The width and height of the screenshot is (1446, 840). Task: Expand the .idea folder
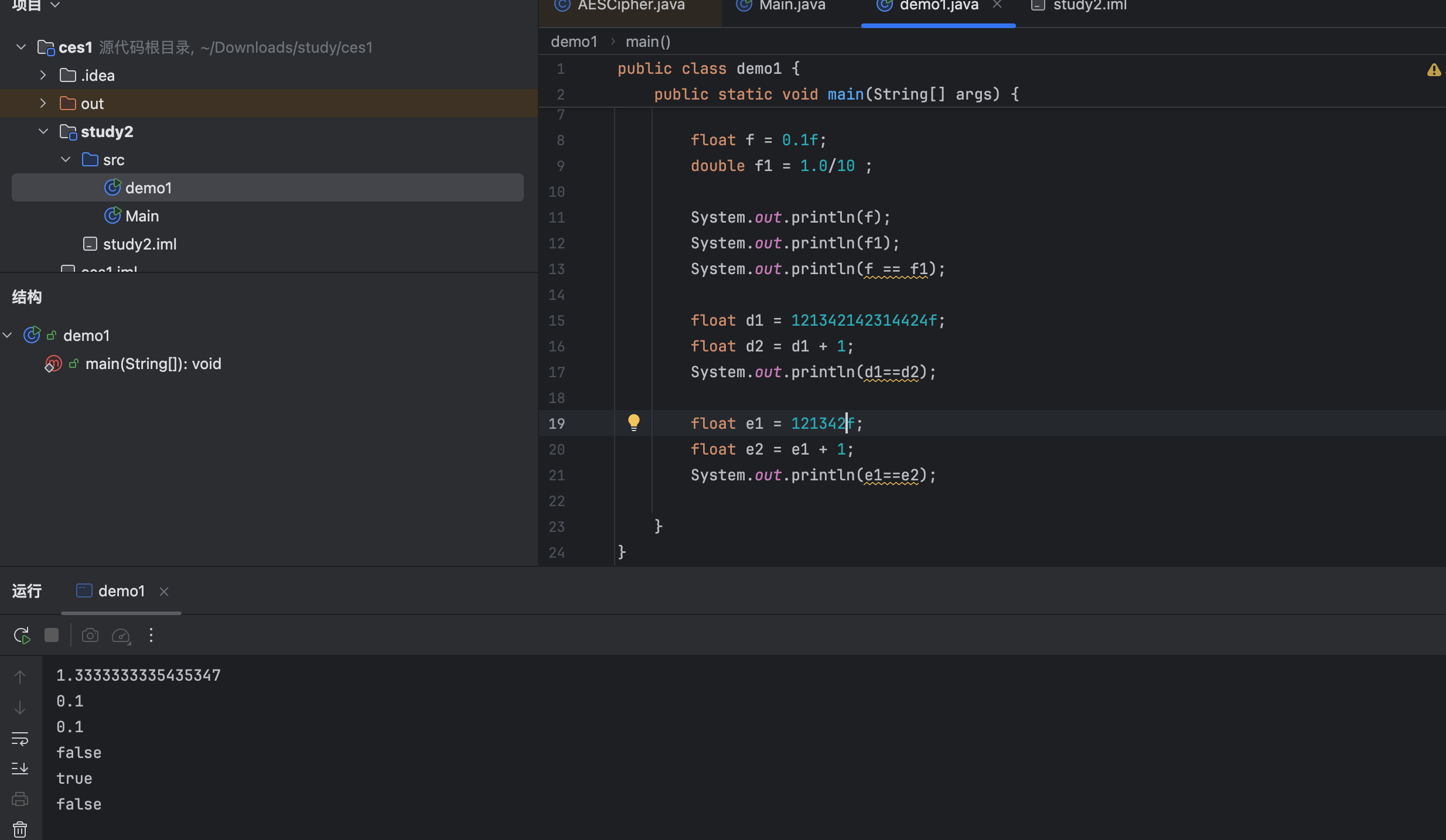tap(43, 76)
